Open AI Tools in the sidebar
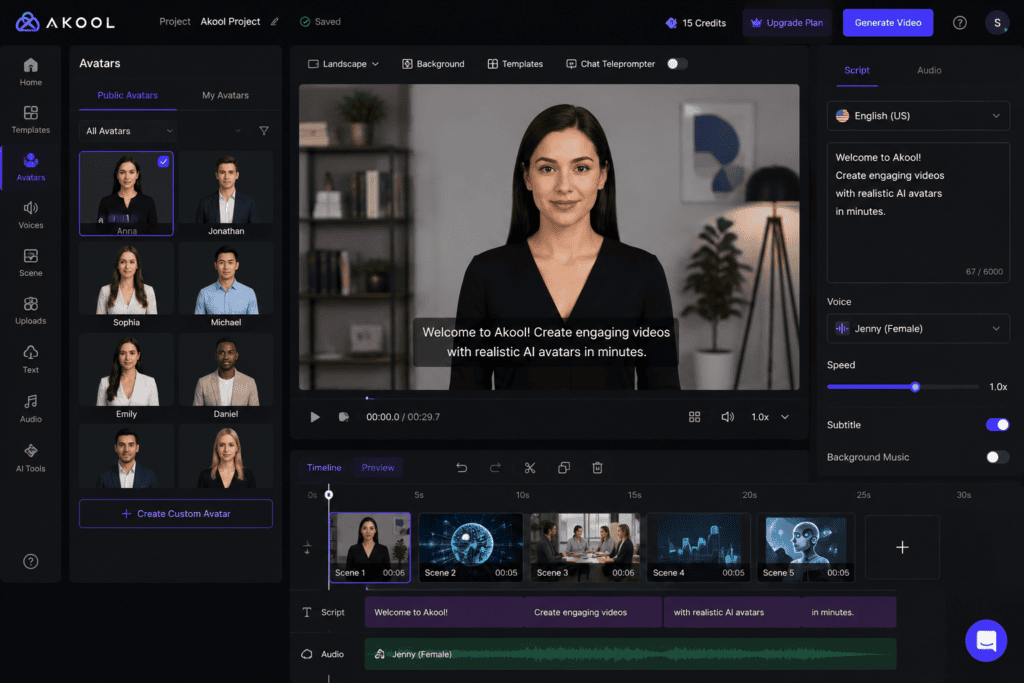 [31, 458]
